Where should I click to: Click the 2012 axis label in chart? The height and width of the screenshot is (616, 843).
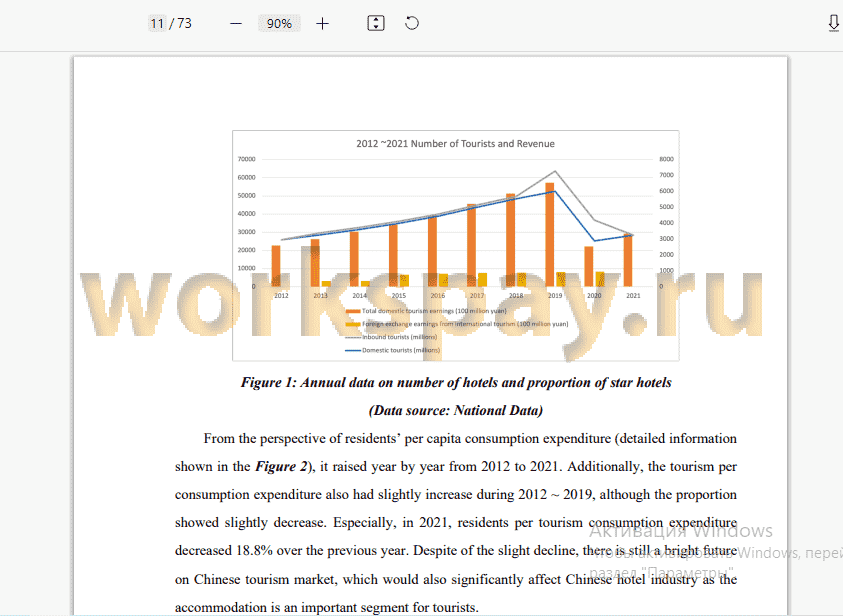[281, 296]
